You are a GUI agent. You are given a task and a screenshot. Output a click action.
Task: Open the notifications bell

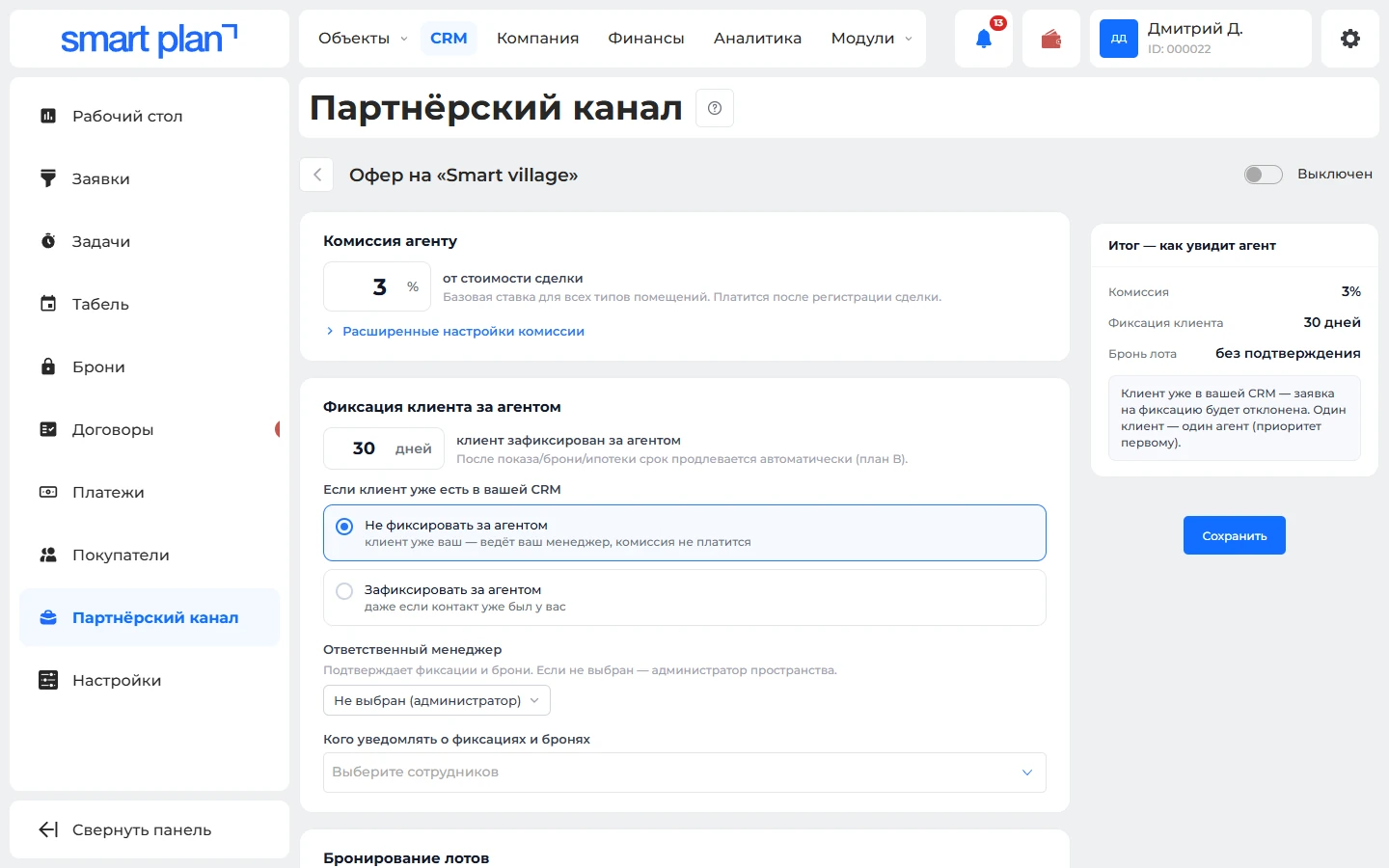pyautogui.click(x=984, y=39)
